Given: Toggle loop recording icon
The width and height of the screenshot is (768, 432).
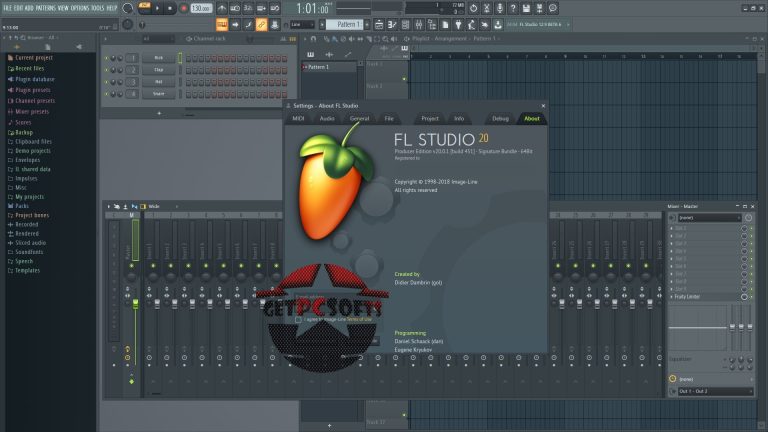Looking at the screenshot, I should click(275, 8).
